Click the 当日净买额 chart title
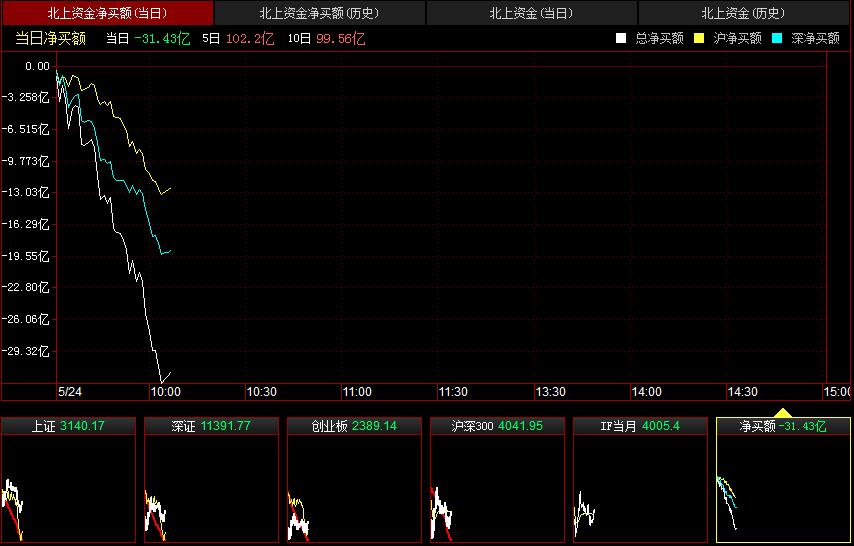Screen dimensions: 854x546 pyautogui.click(x=50, y=38)
